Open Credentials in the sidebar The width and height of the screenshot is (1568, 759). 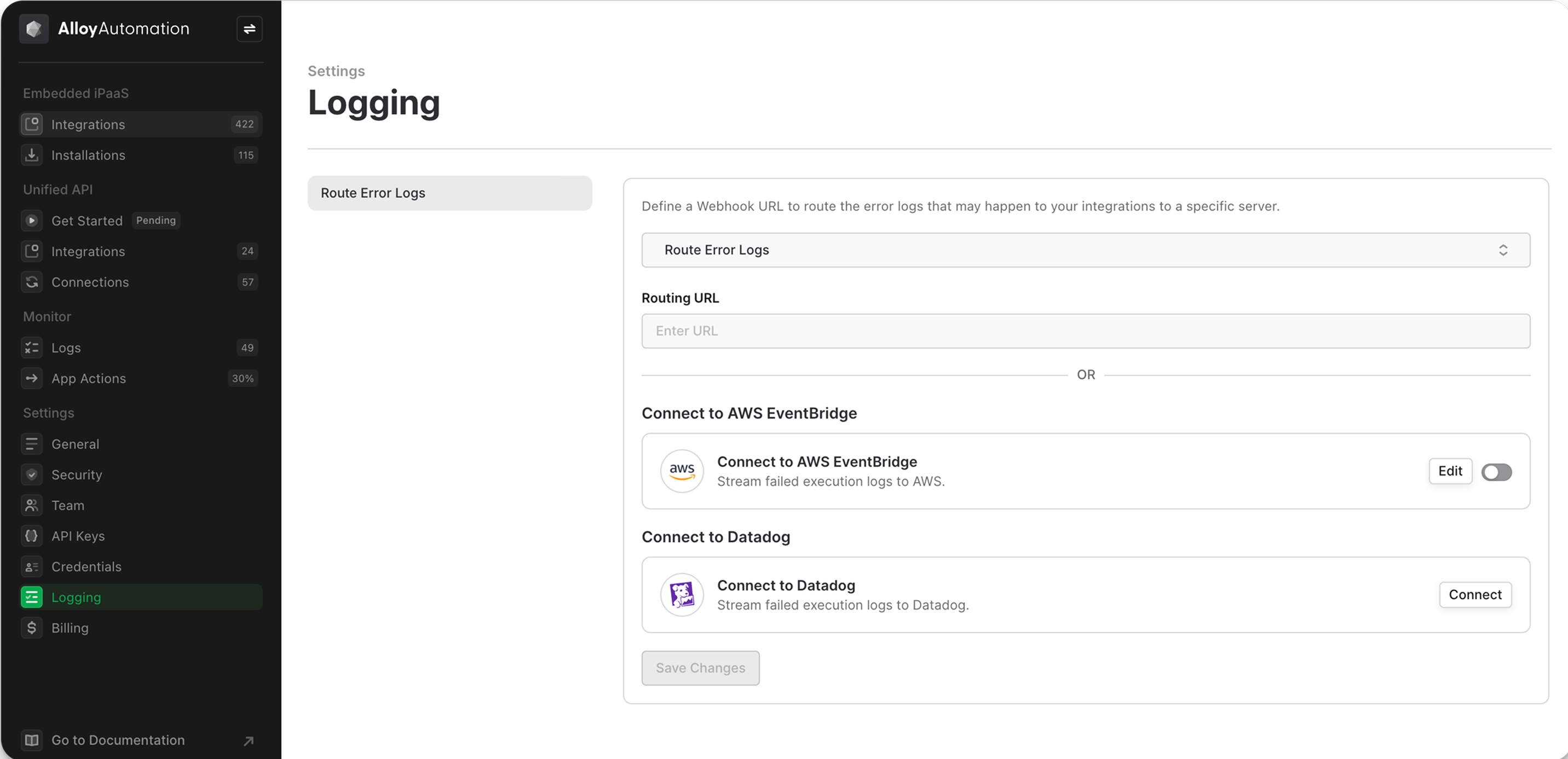[x=87, y=567]
